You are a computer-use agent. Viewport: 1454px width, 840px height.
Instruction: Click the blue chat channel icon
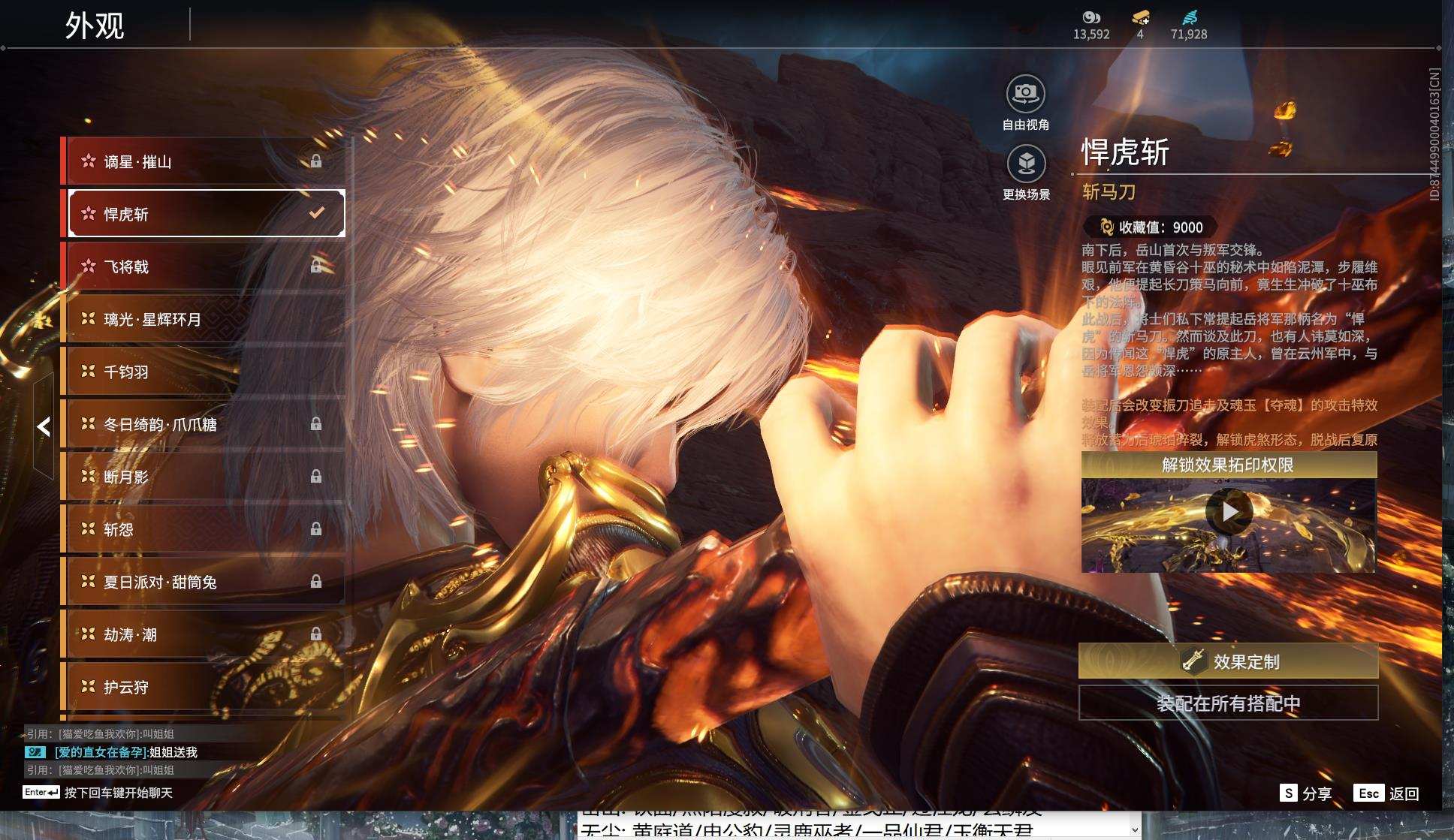point(35,752)
